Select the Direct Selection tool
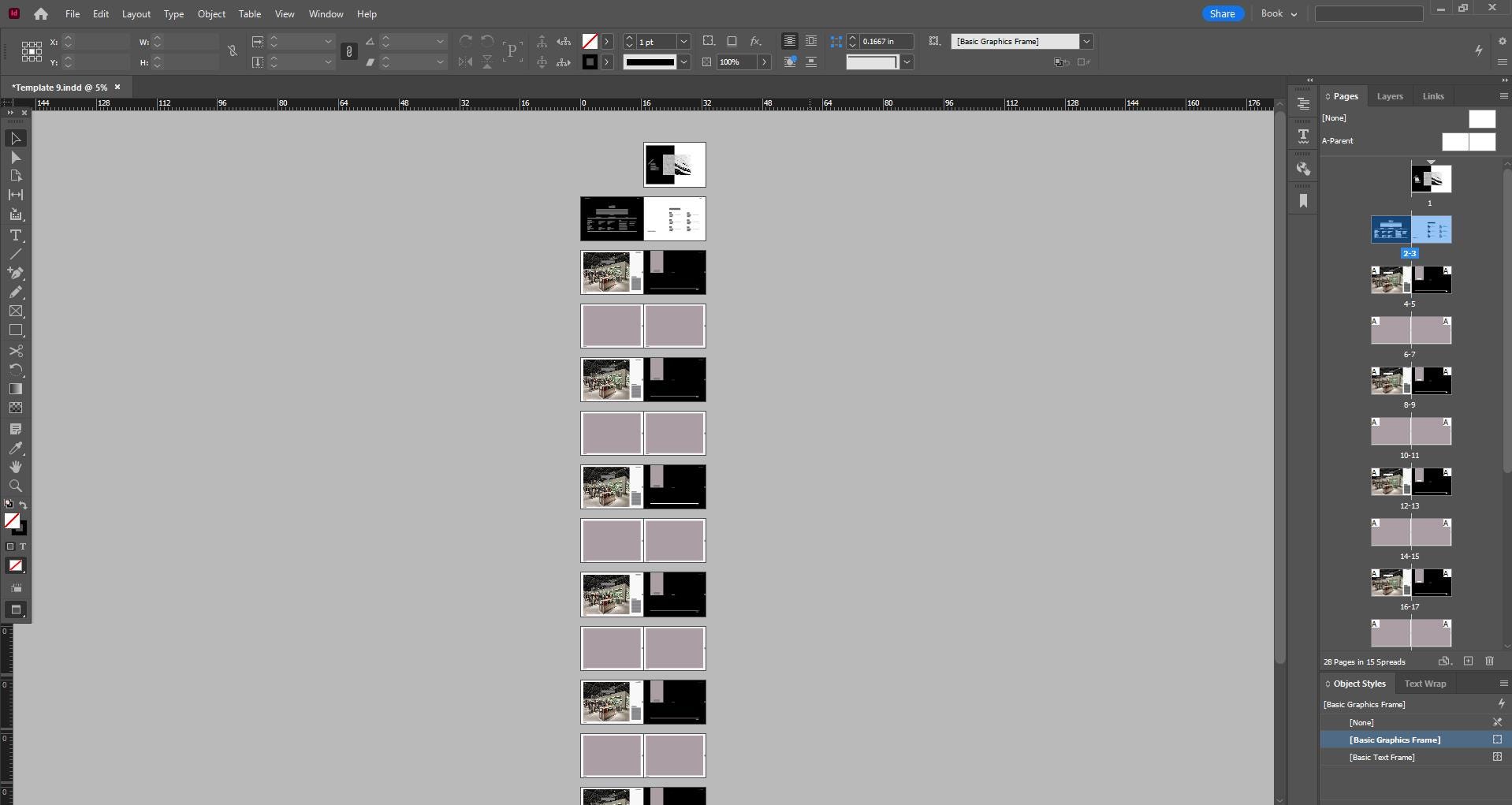This screenshot has width=1512, height=805. [15, 158]
